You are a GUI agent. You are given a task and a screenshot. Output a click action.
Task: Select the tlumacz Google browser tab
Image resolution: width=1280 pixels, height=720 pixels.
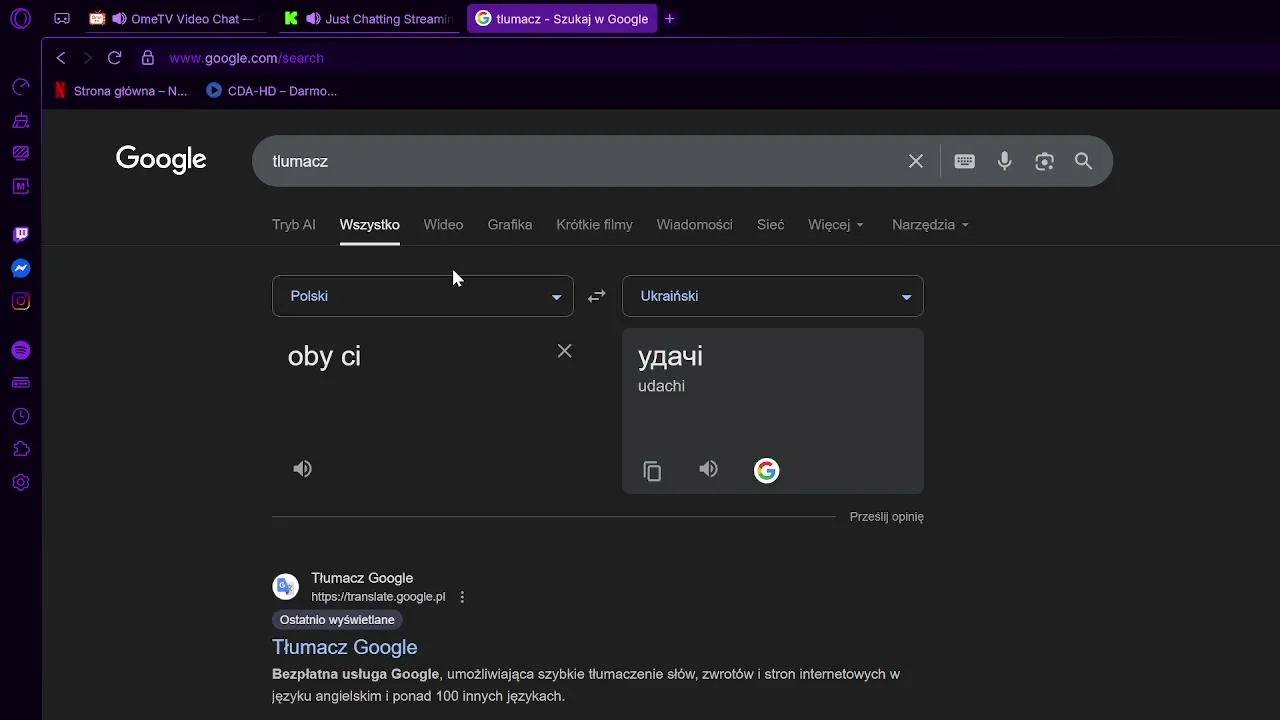tap(562, 19)
